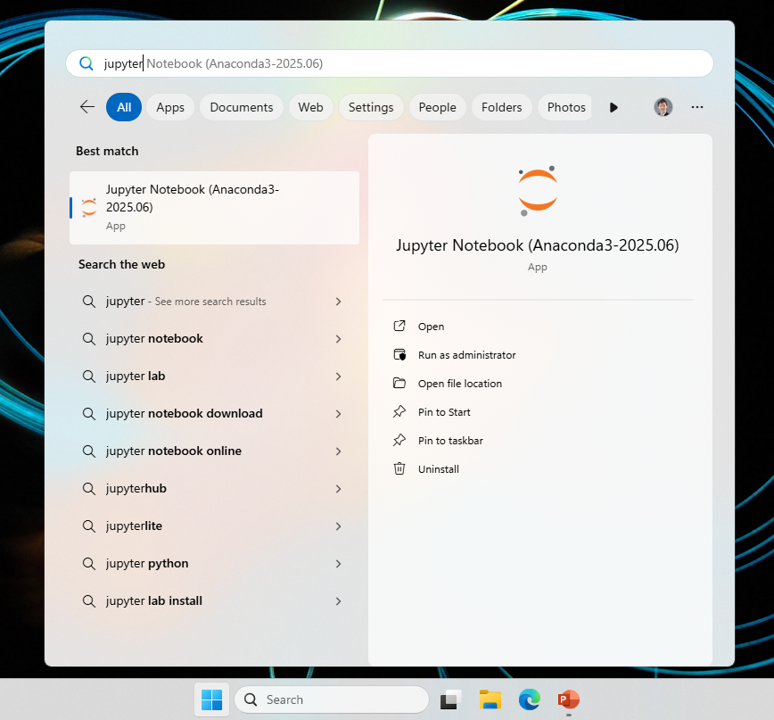Click search icon beside 'jupyterhub'

[89, 489]
